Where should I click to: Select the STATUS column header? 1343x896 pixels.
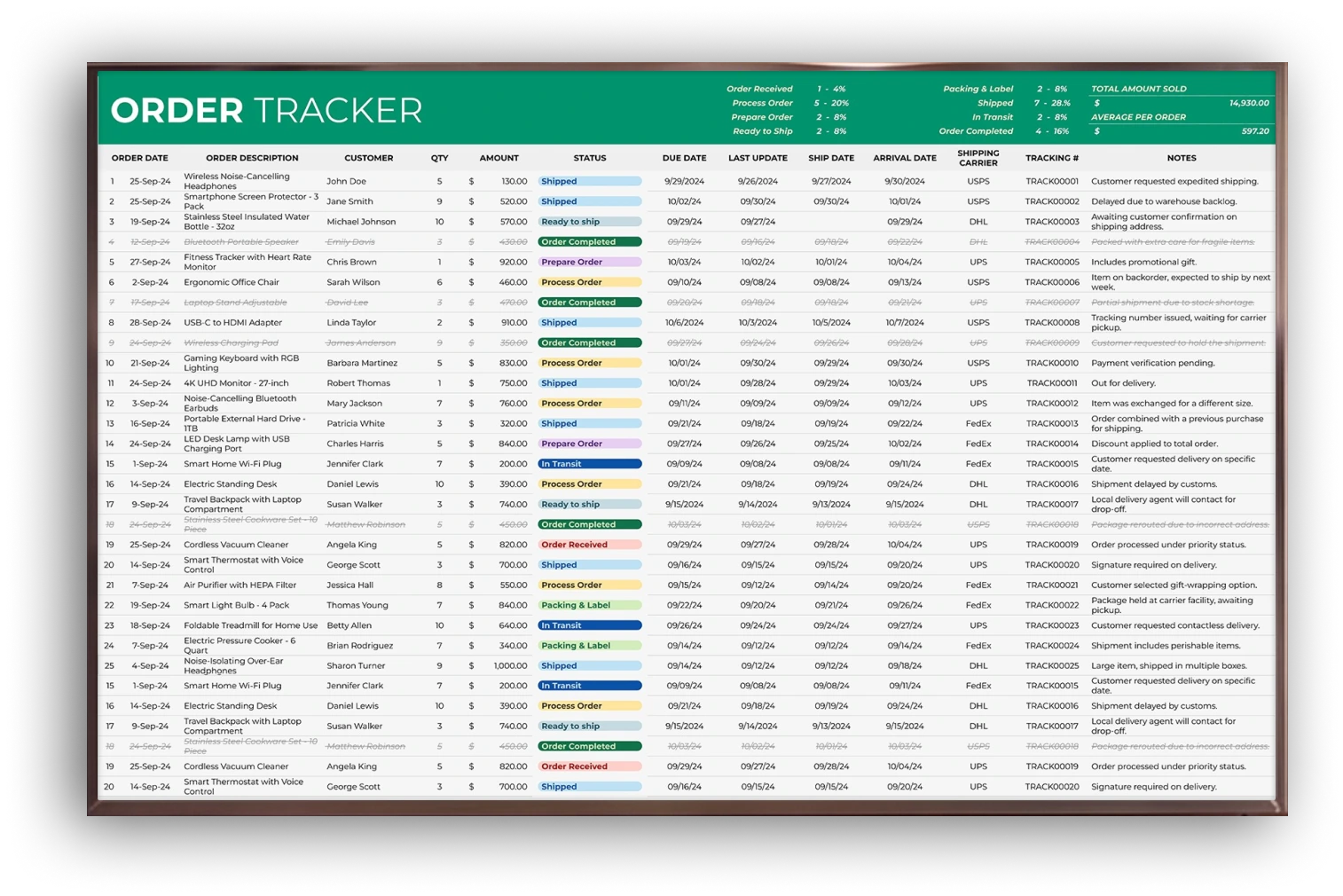(x=590, y=158)
